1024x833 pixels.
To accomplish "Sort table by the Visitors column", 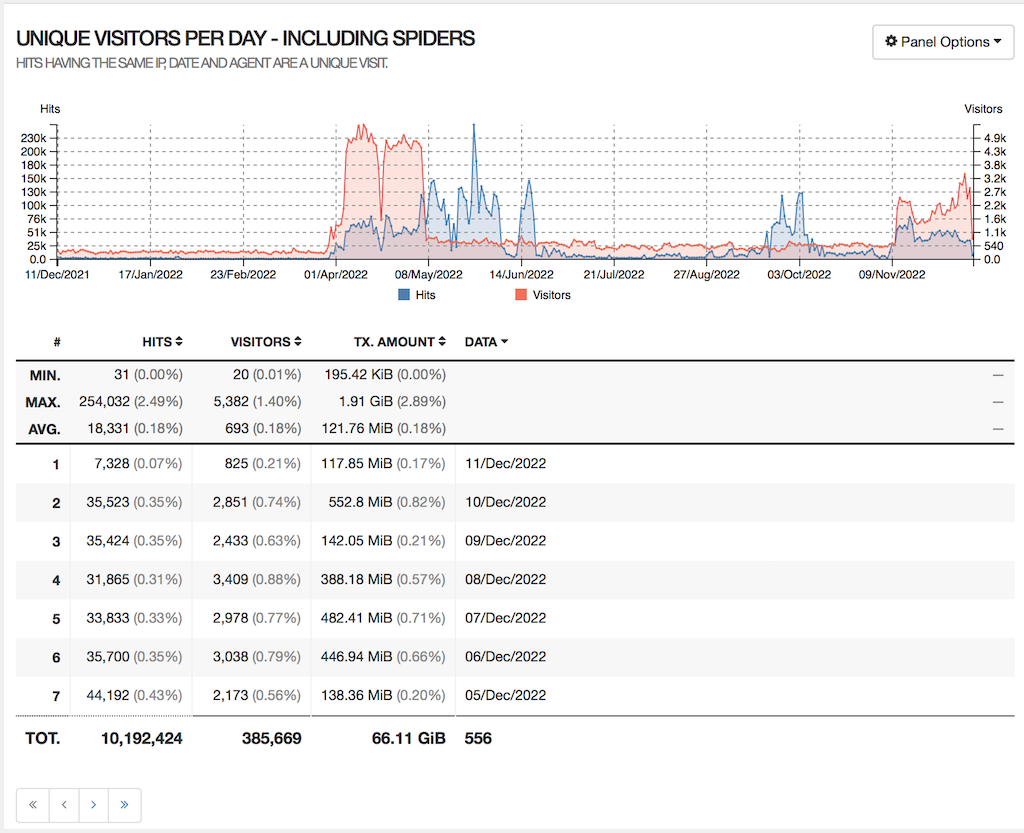I will point(266,342).
